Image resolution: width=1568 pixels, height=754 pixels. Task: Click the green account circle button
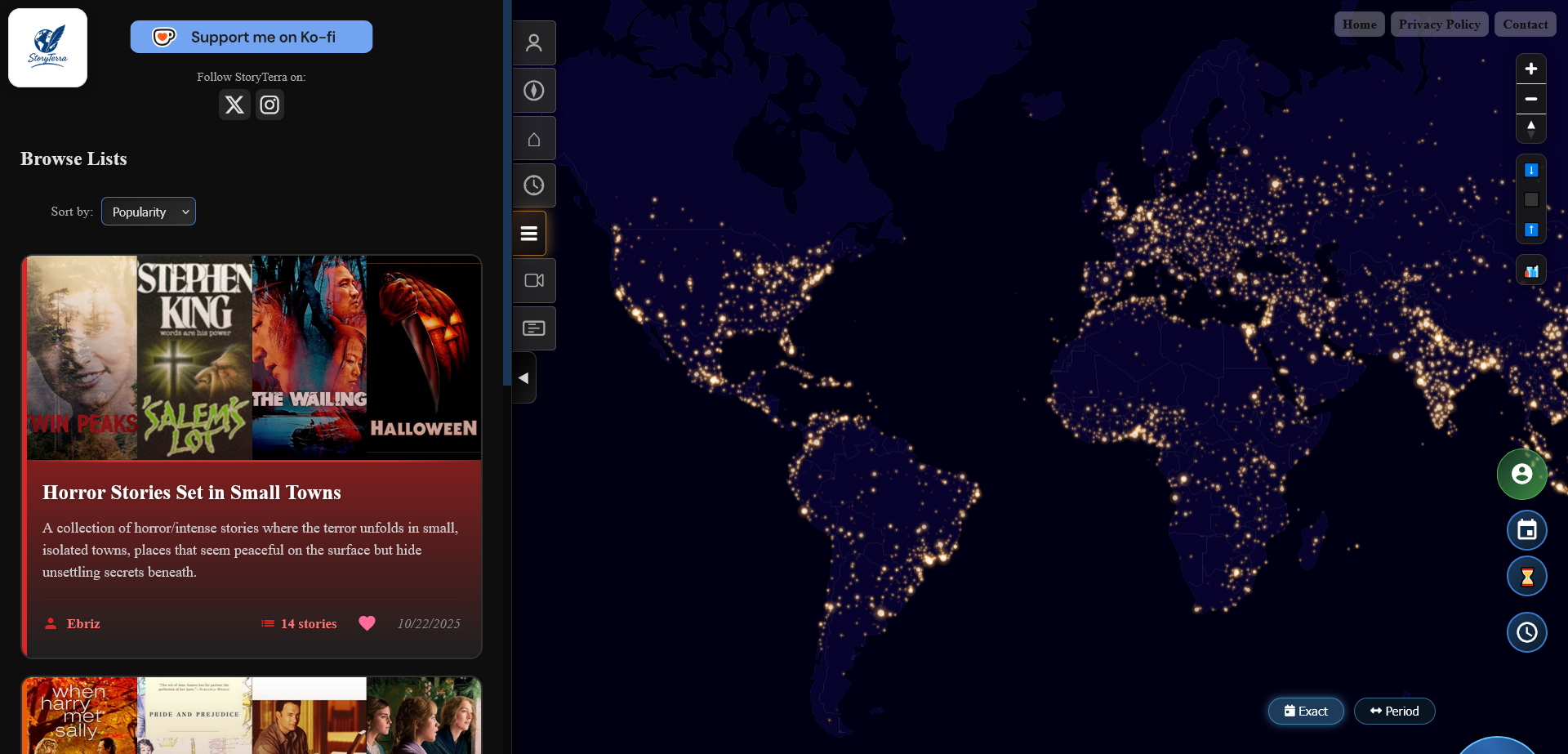(x=1522, y=474)
